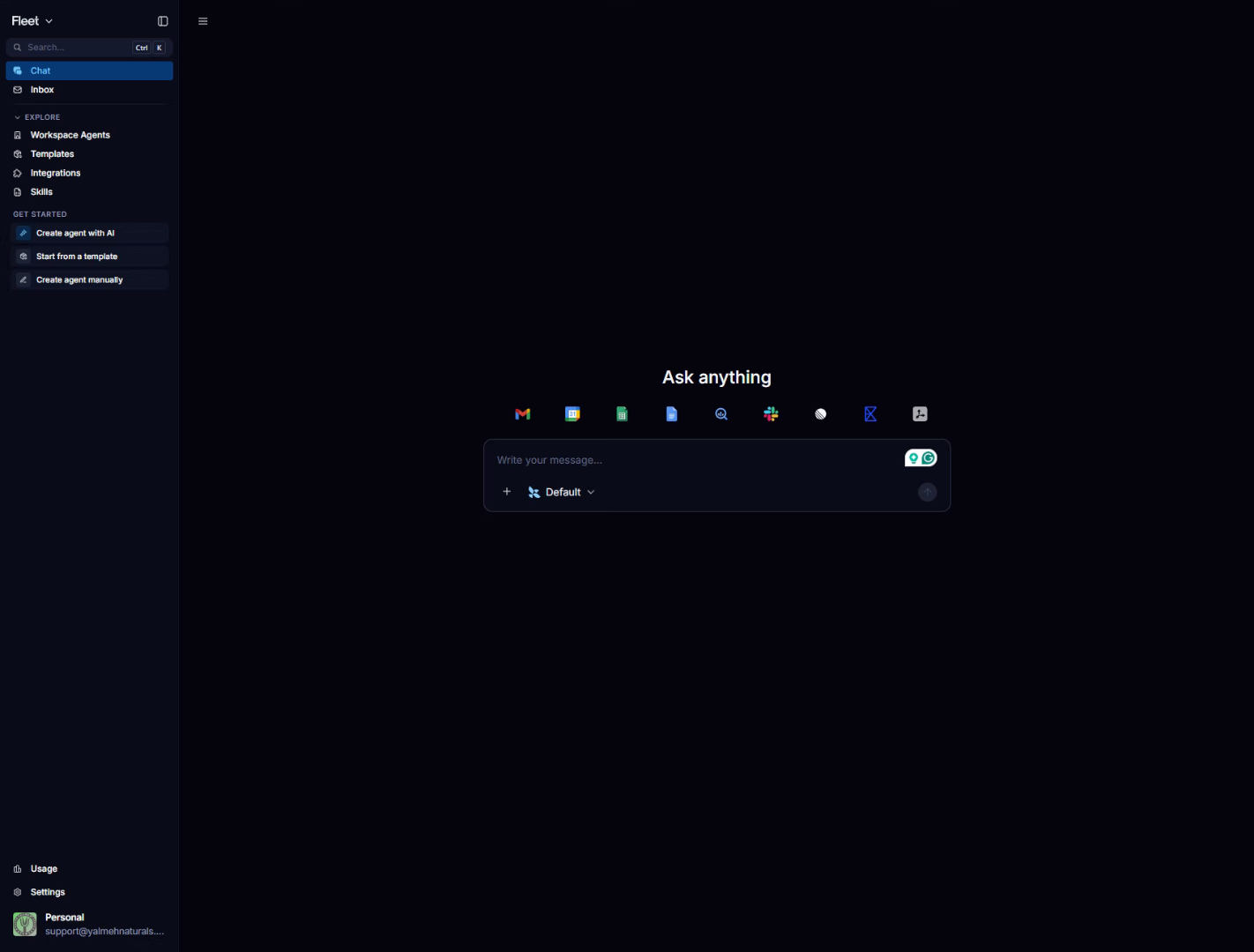
Task: Click the plus icon to add attachment
Action: point(507,492)
